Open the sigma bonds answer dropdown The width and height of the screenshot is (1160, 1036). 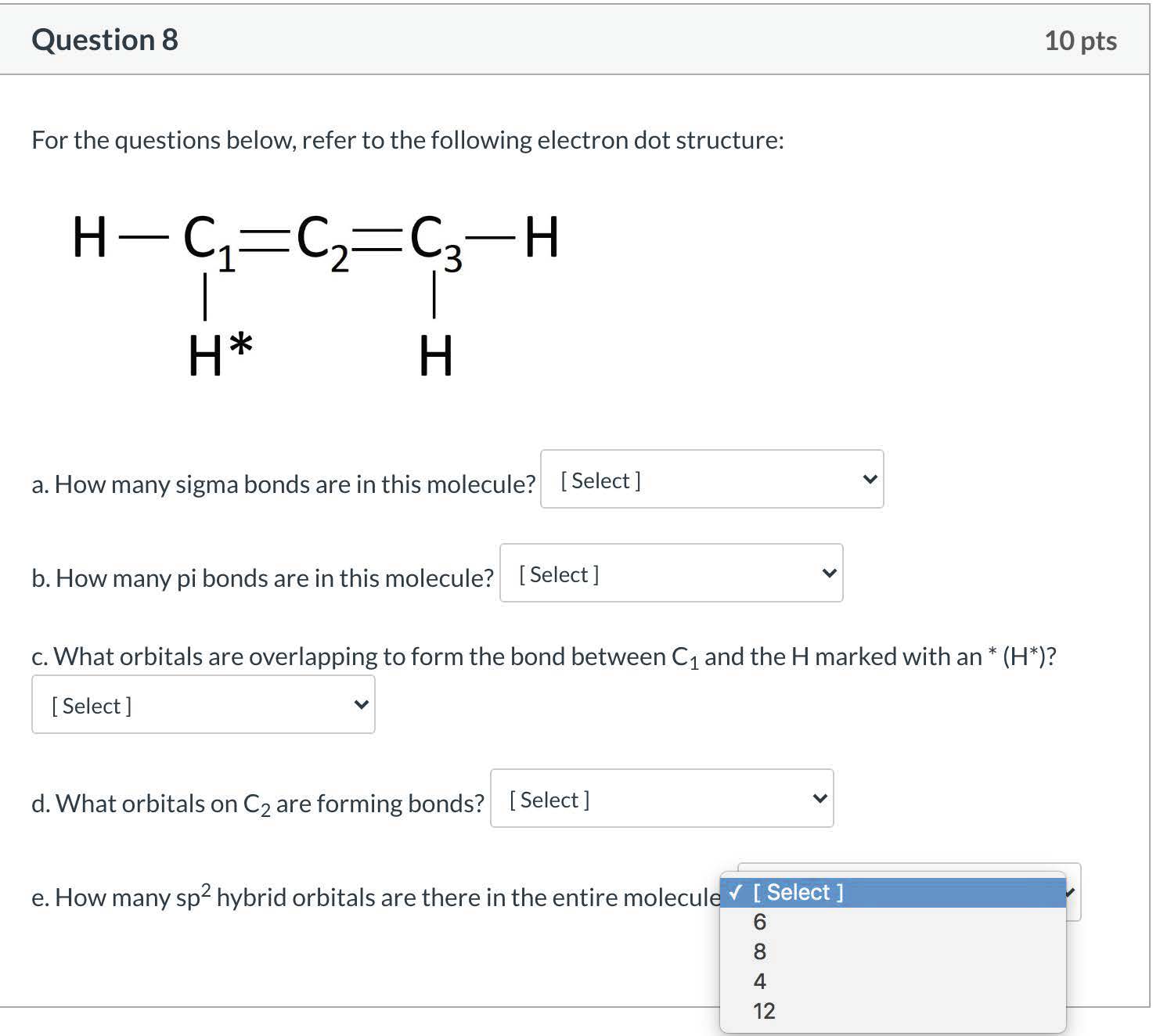[711, 480]
